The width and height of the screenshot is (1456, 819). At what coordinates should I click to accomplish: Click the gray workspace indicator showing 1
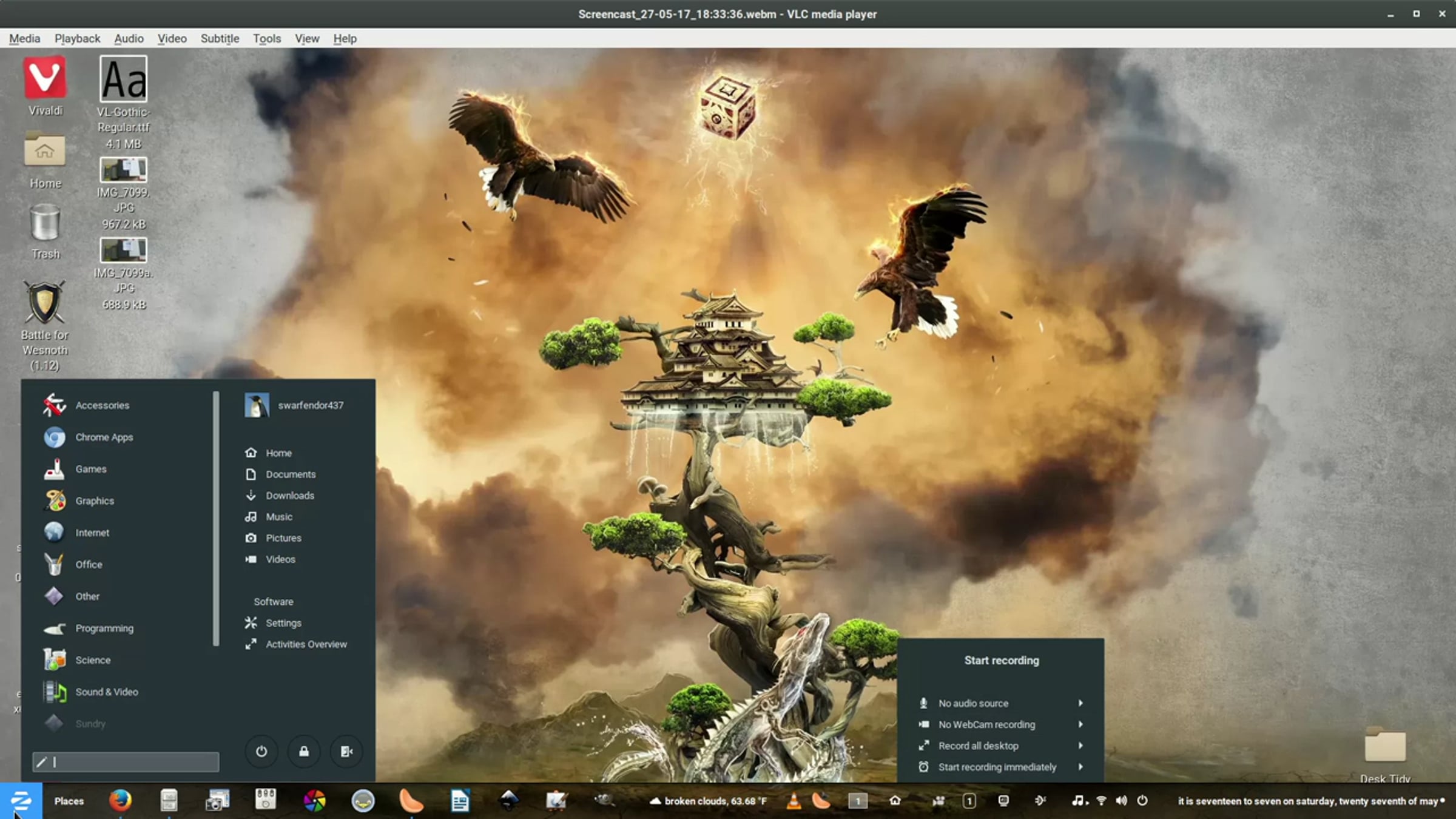click(858, 801)
